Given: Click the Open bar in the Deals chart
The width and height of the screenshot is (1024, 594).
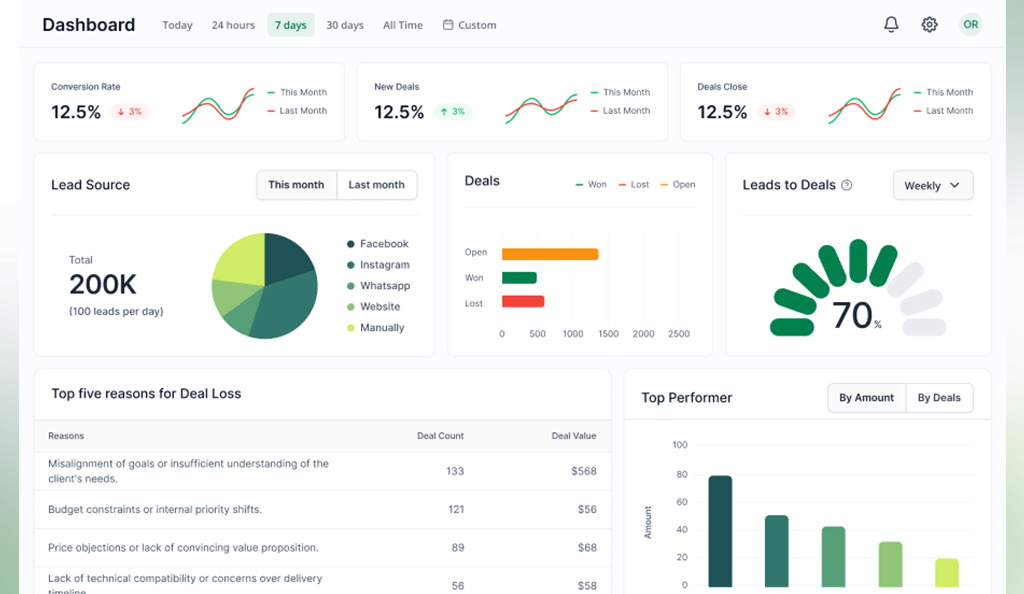Looking at the screenshot, I should pos(550,254).
